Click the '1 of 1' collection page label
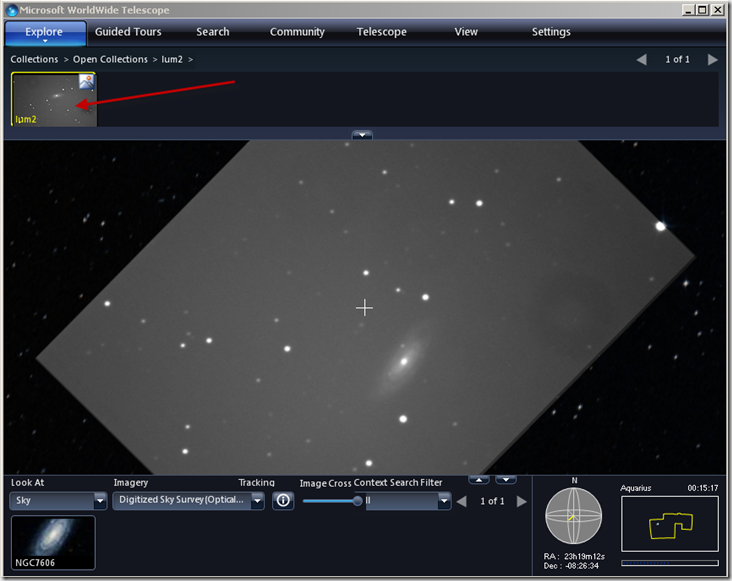This screenshot has height=581, width=732. (x=677, y=59)
